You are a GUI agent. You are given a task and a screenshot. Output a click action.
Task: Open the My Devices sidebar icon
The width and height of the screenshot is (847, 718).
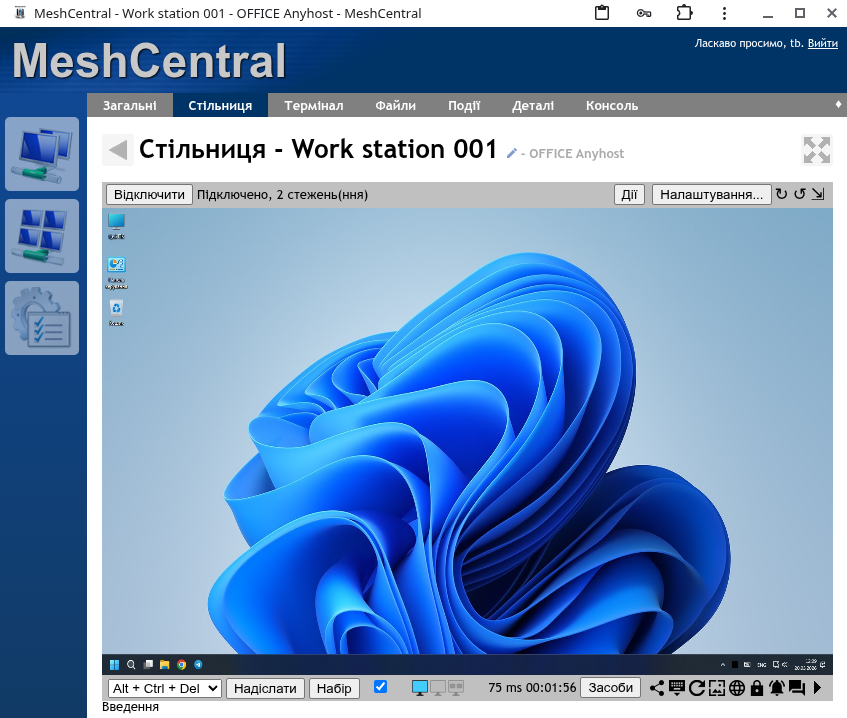(42, 154)
